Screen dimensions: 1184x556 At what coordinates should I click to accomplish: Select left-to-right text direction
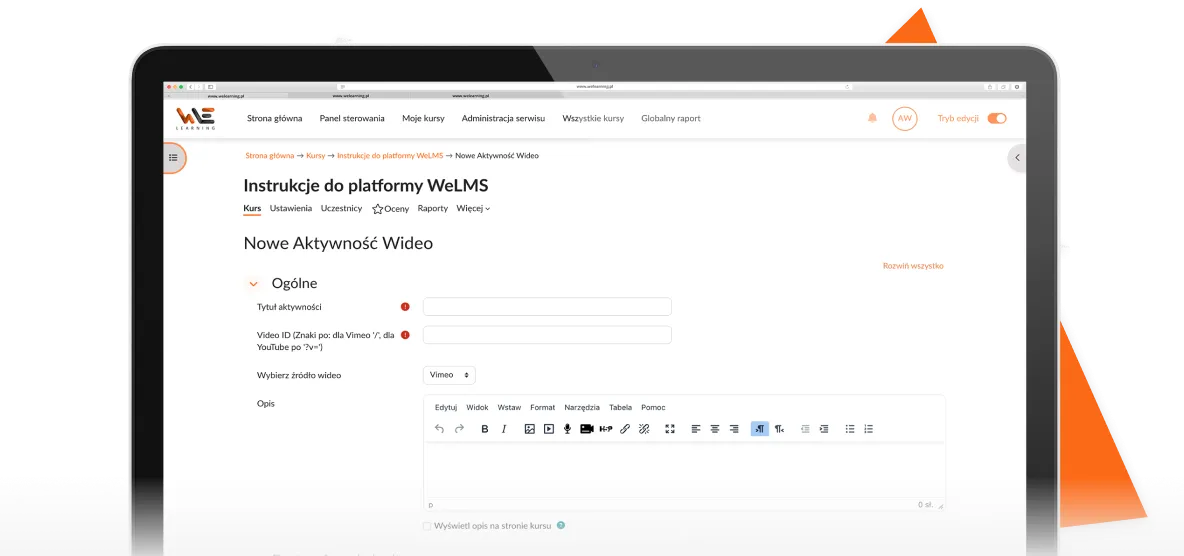click(760, 429)
